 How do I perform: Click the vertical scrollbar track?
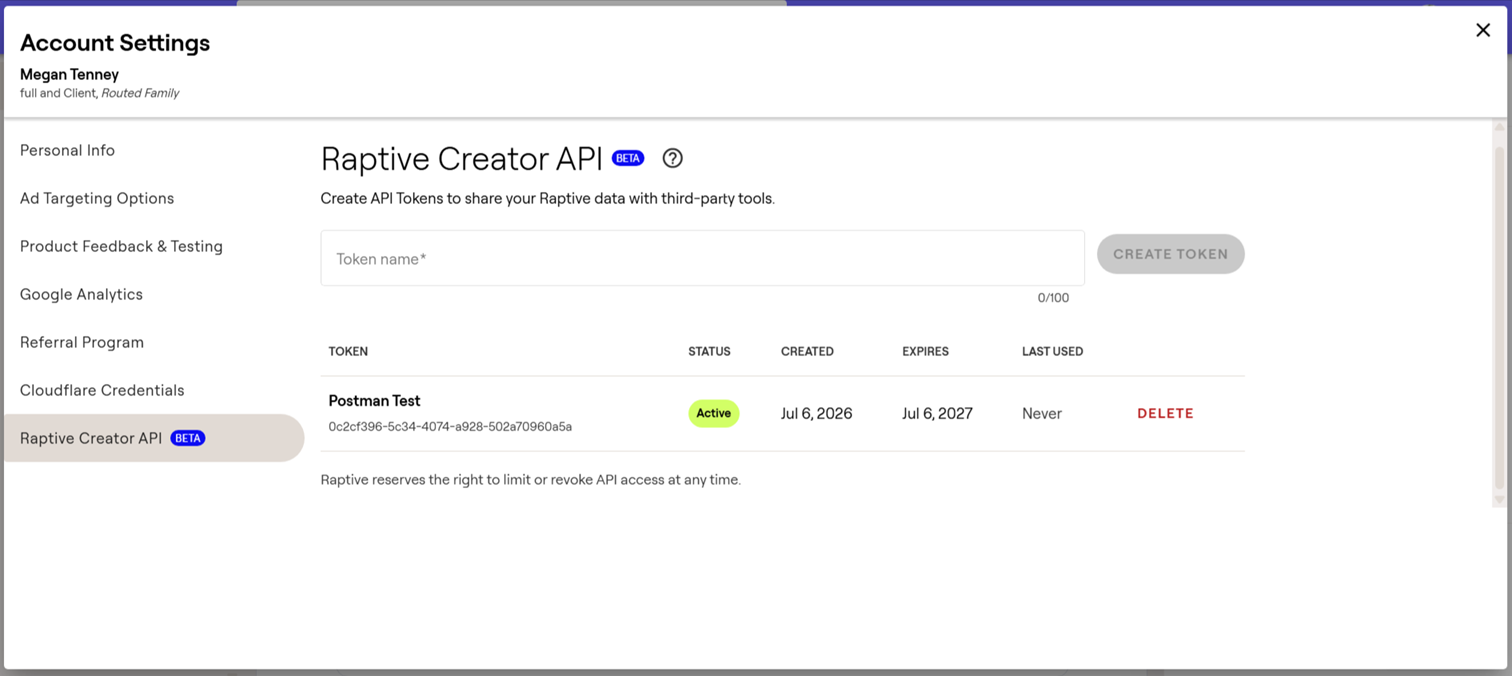pos(1499,313)
